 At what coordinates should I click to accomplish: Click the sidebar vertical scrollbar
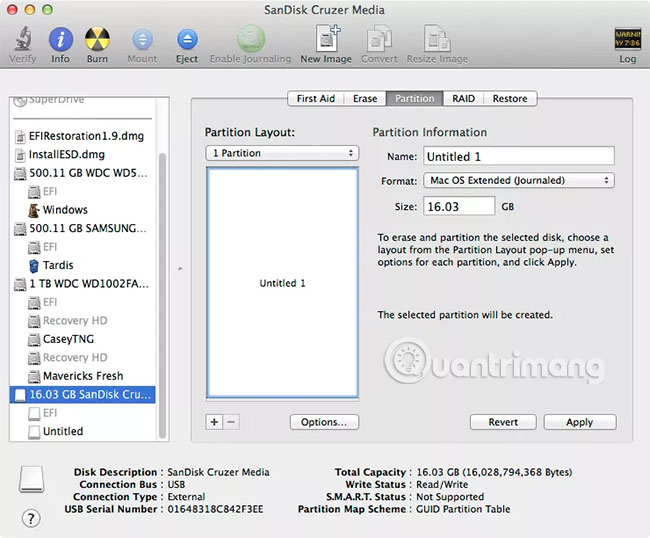click(x=162, y=295)
